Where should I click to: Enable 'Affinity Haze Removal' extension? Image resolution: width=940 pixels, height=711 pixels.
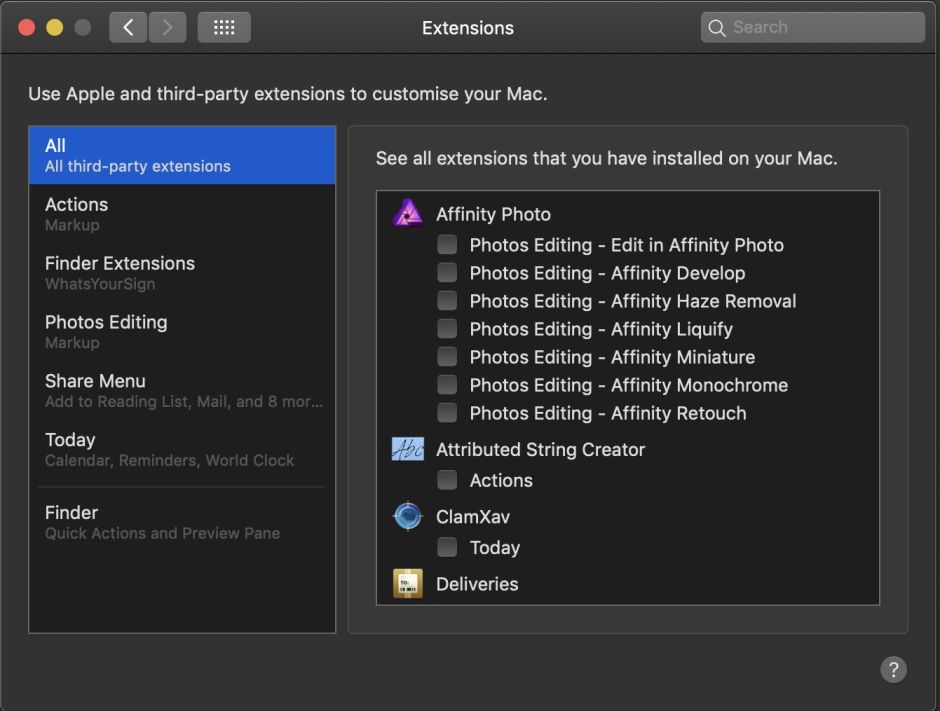click(x=447, y=300)
